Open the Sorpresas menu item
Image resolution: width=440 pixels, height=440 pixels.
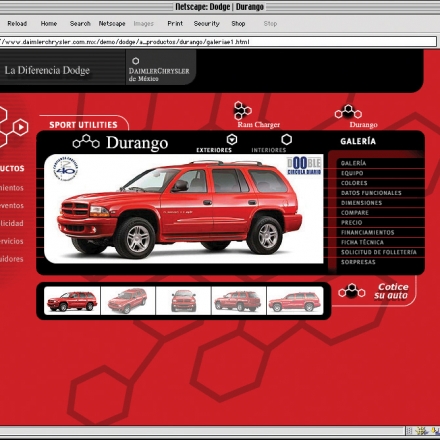358,262
